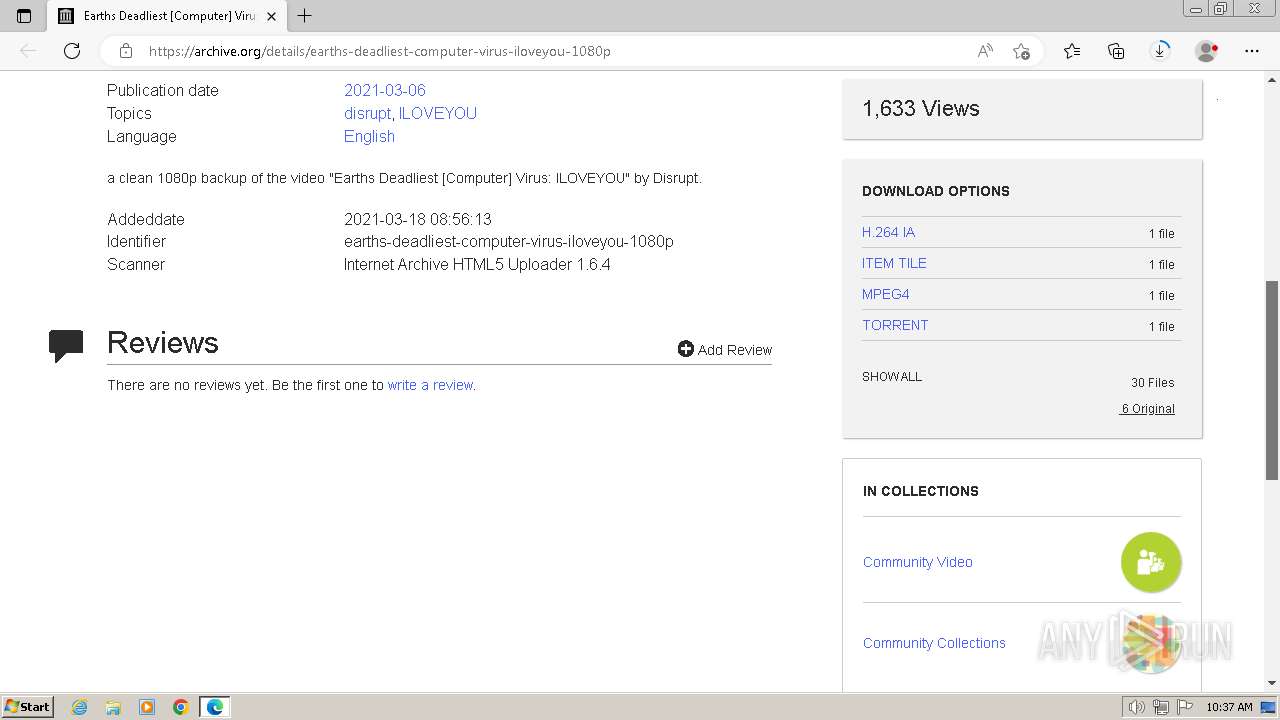Viewport: 1280px width, 720px height.
Task: Open network icon in system tray
Action: click(x=1161, y=707)
